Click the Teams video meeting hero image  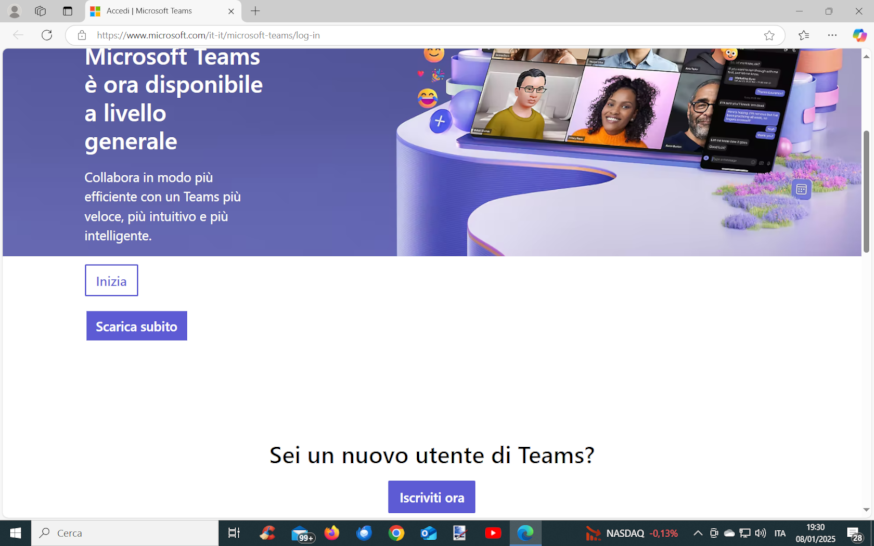tap(629, 152)
